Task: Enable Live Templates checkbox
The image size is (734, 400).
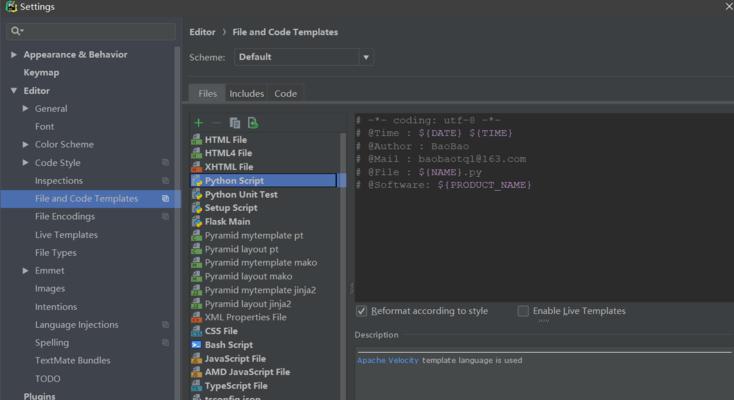Action: 523,311
